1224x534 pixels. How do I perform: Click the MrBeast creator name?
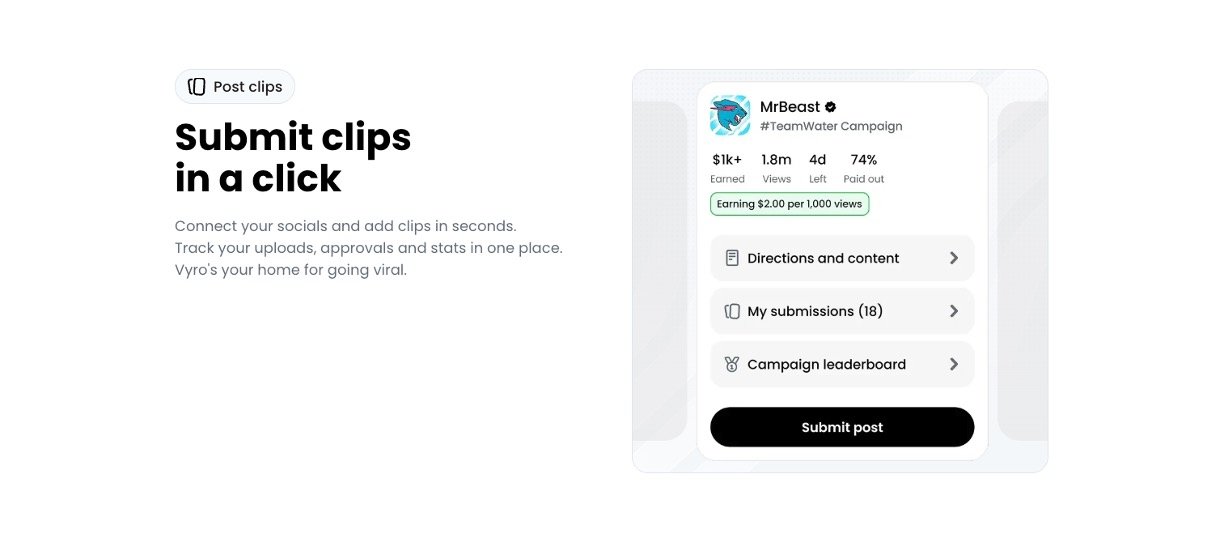(790, 107)
